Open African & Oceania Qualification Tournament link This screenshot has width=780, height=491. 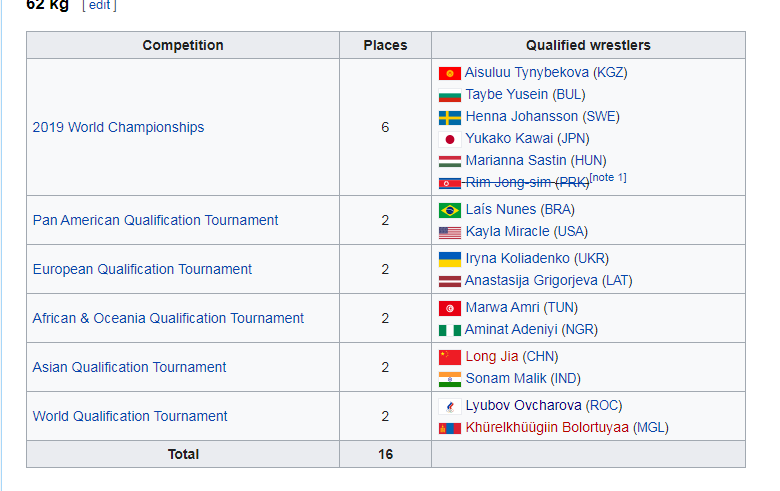pos(168,318)
